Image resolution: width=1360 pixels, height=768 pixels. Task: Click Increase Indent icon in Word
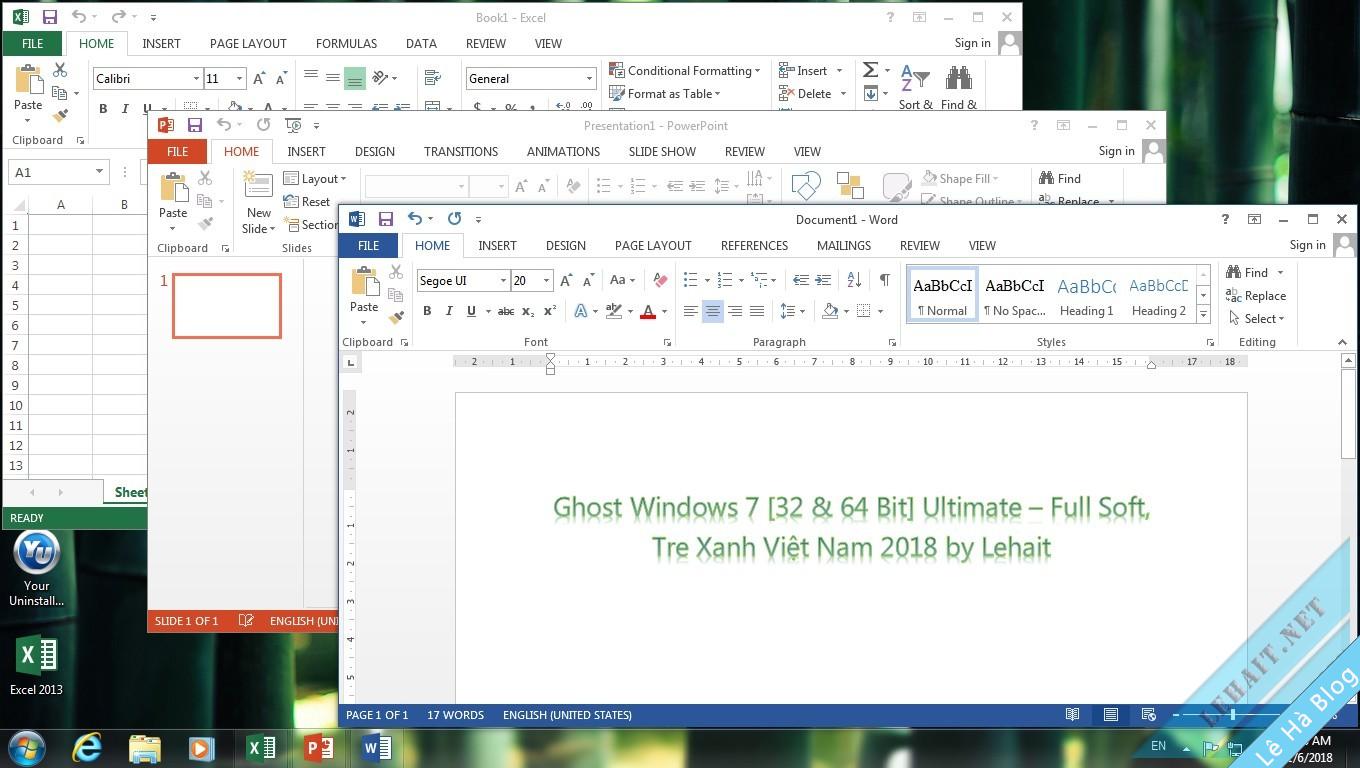coord(823,280)
